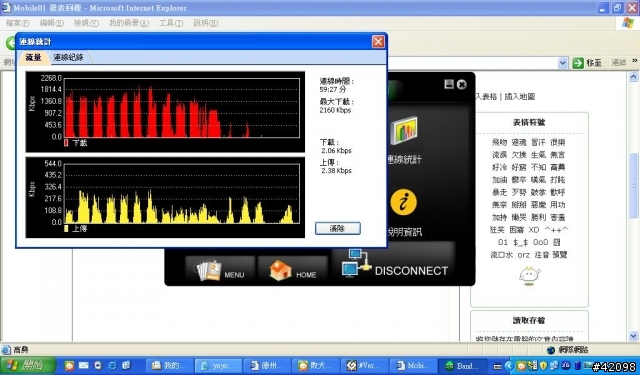Insert the 無言 emoticon
This screenshot has width=640, height=375.
click(558, 155)
